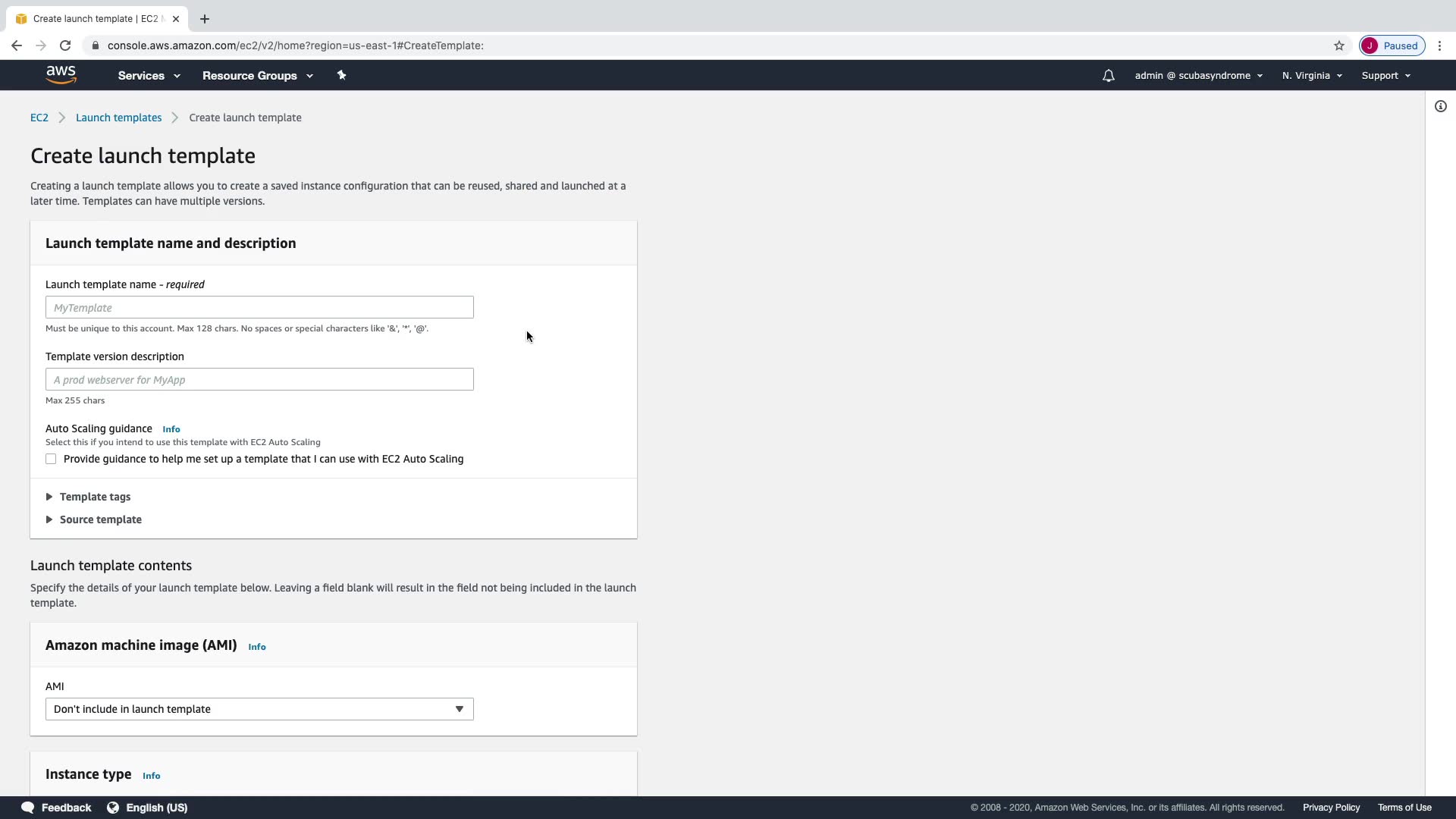Click the info panel icon at right
The height and width of the screenshot is (819, 1456).
1440,107
